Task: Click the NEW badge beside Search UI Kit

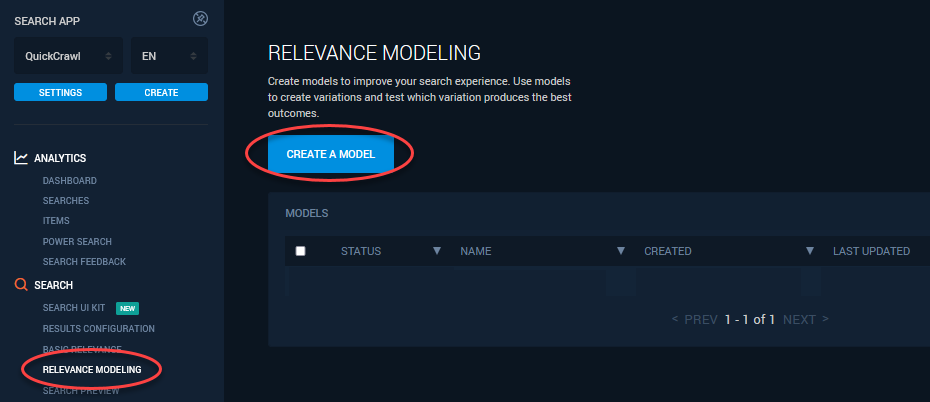Action: (x=127, y=308)
